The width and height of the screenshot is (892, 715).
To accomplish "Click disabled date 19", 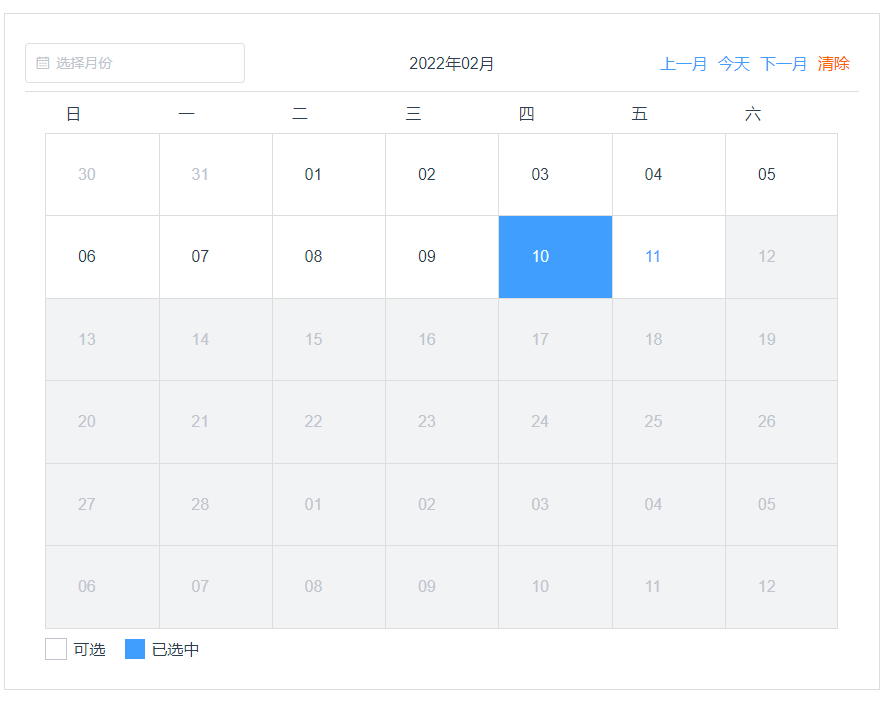I will click(x=782, y=340).
